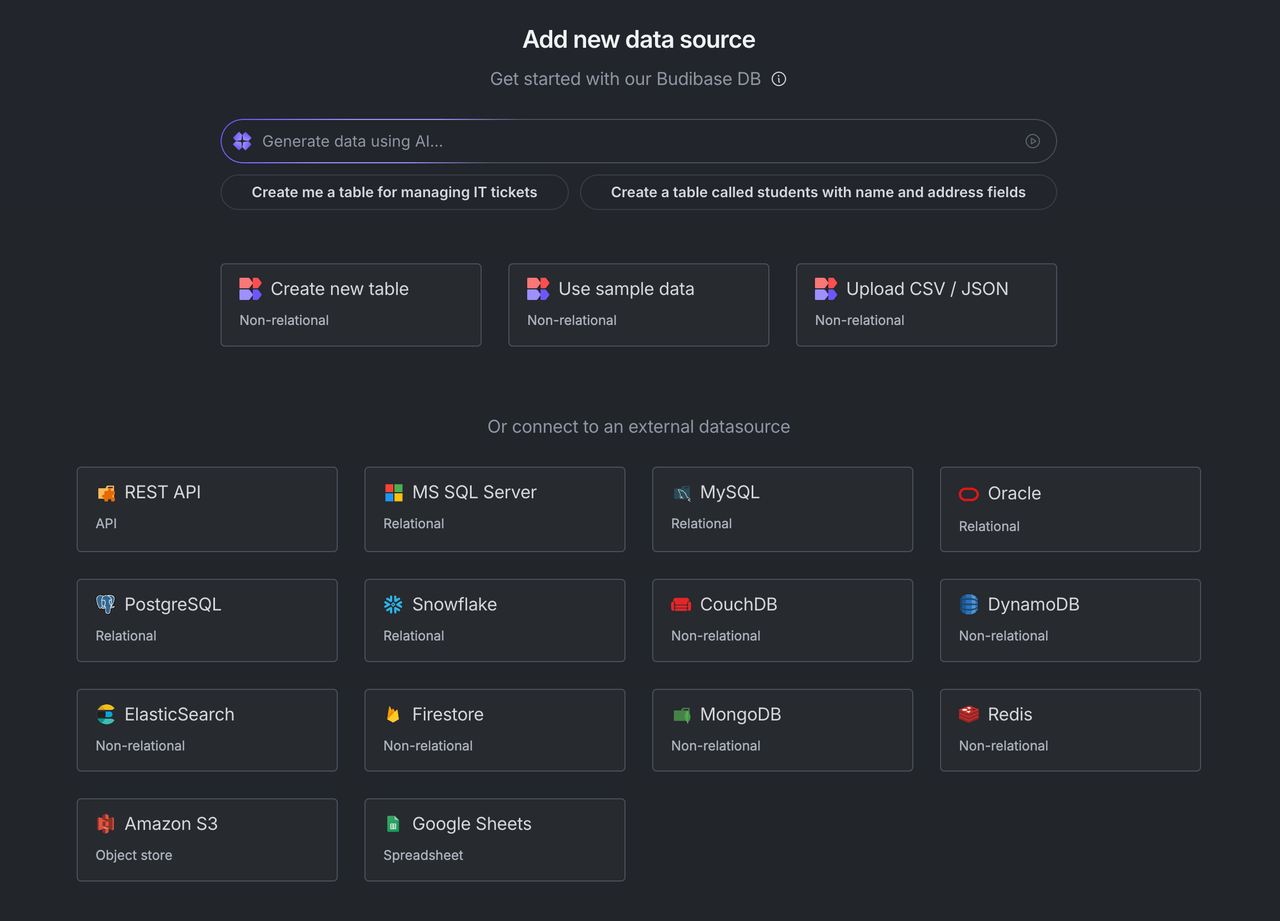Screen dimensions: 1280x921
Task: Choose the IT tickets table suggestion
Action: [x=394, y=192]
